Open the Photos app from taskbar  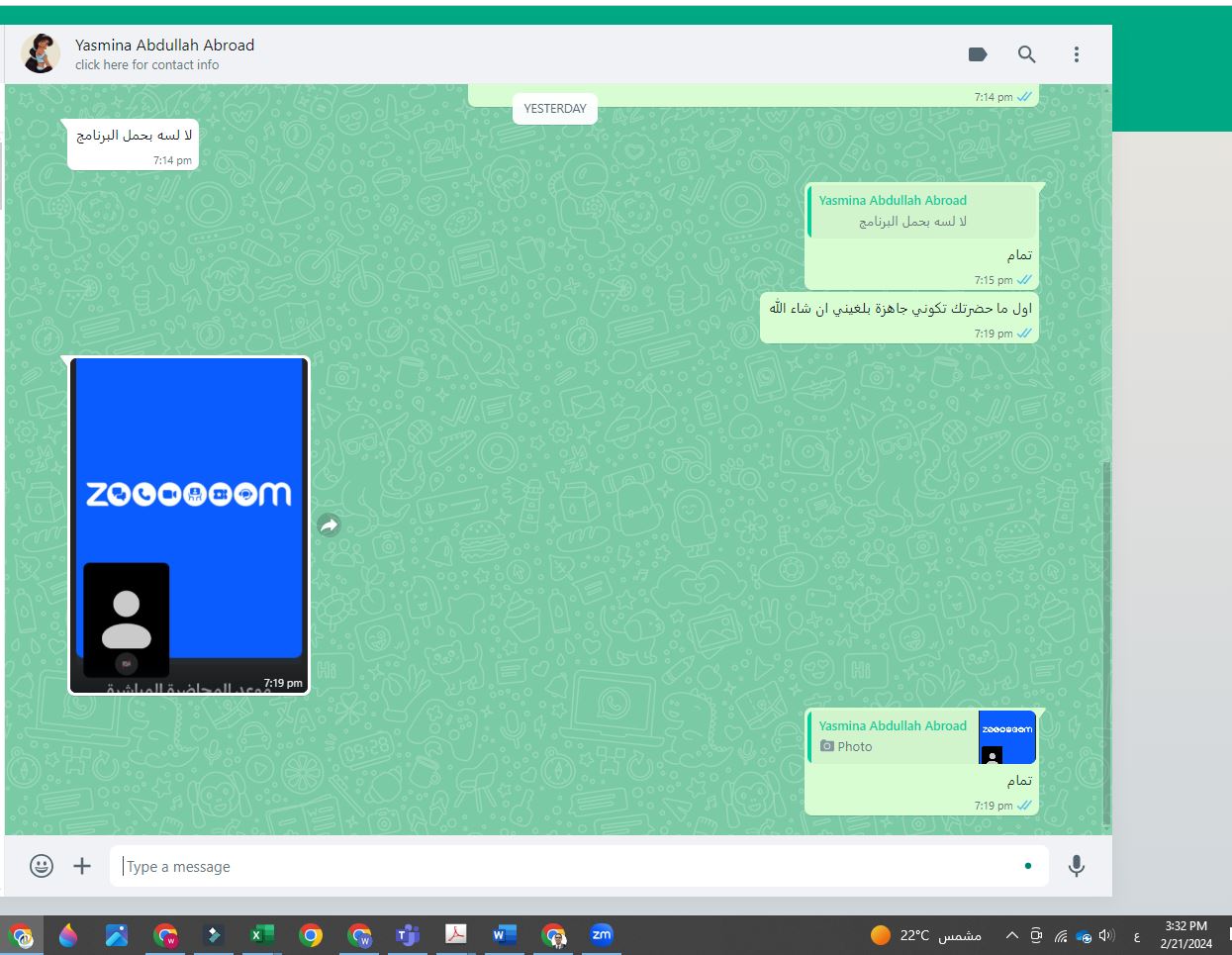point(117,935)
